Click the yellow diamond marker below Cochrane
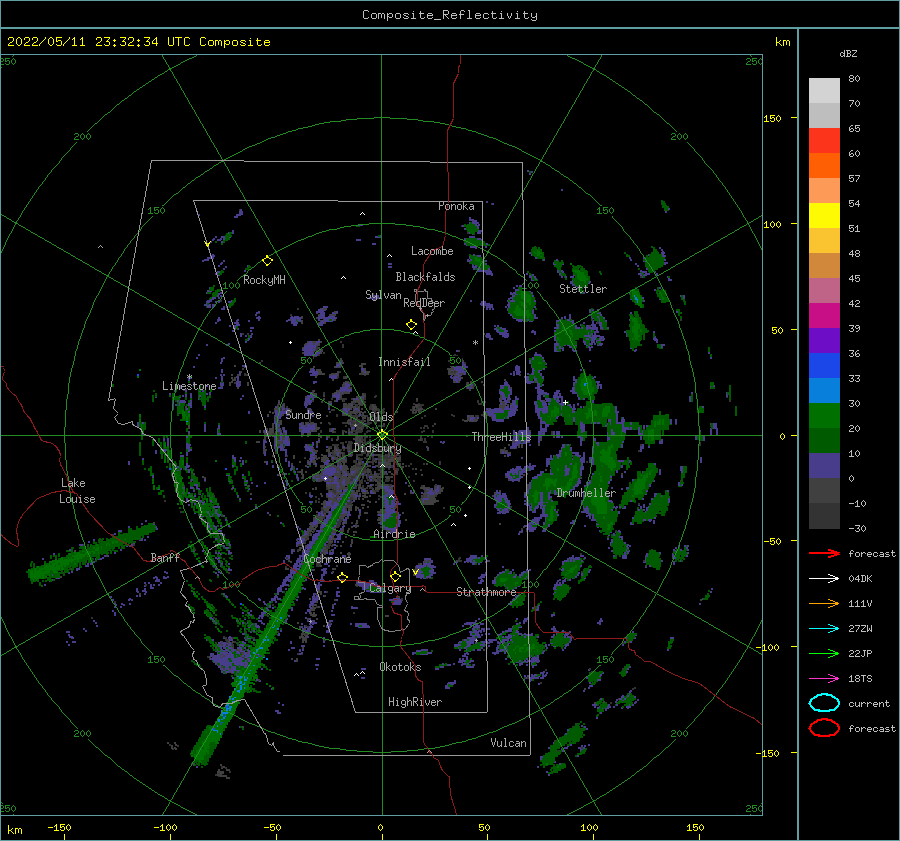The image size is (900, 841). [342, 578]
